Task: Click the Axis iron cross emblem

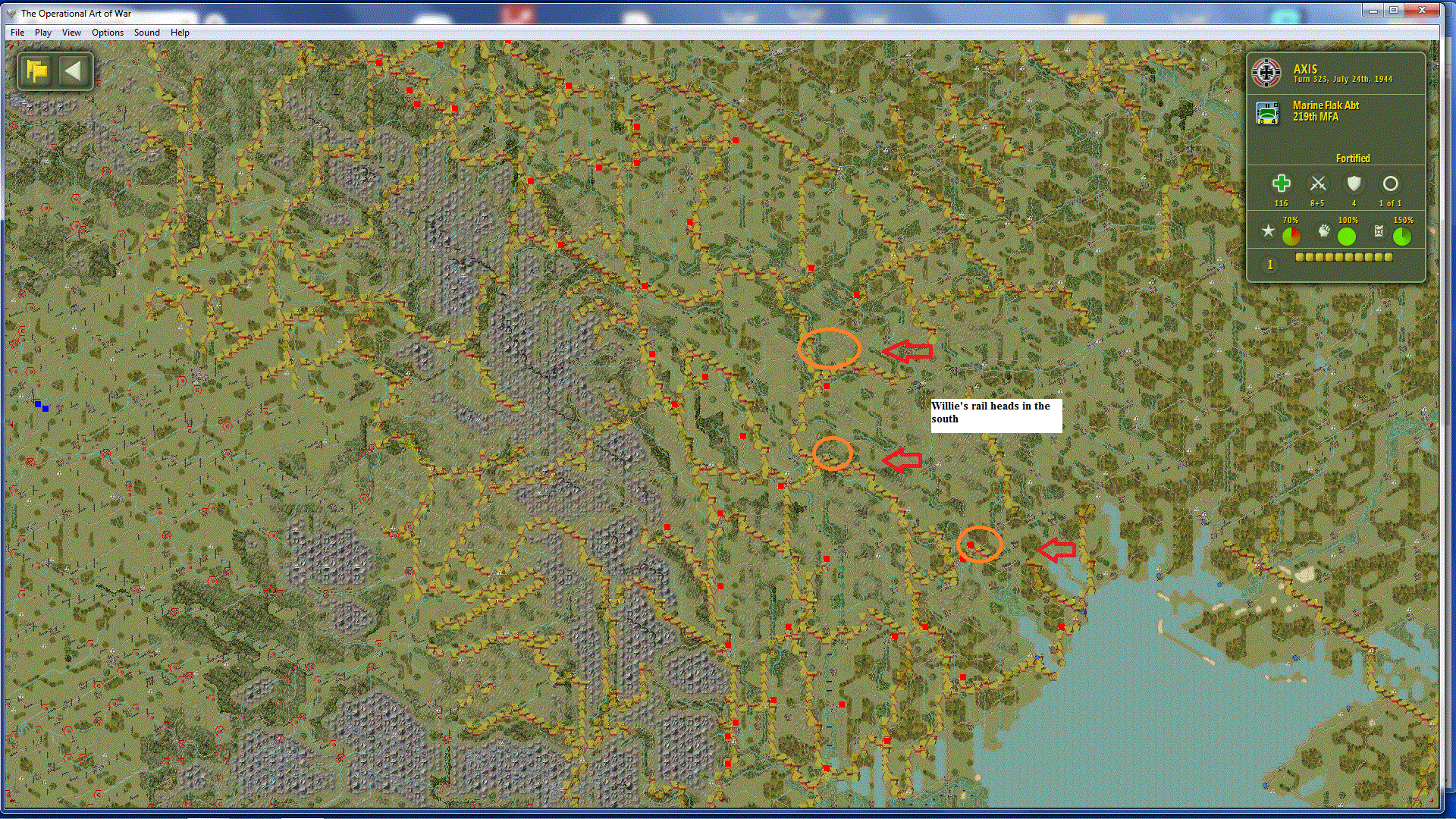Action: [x=1266, y=74]
